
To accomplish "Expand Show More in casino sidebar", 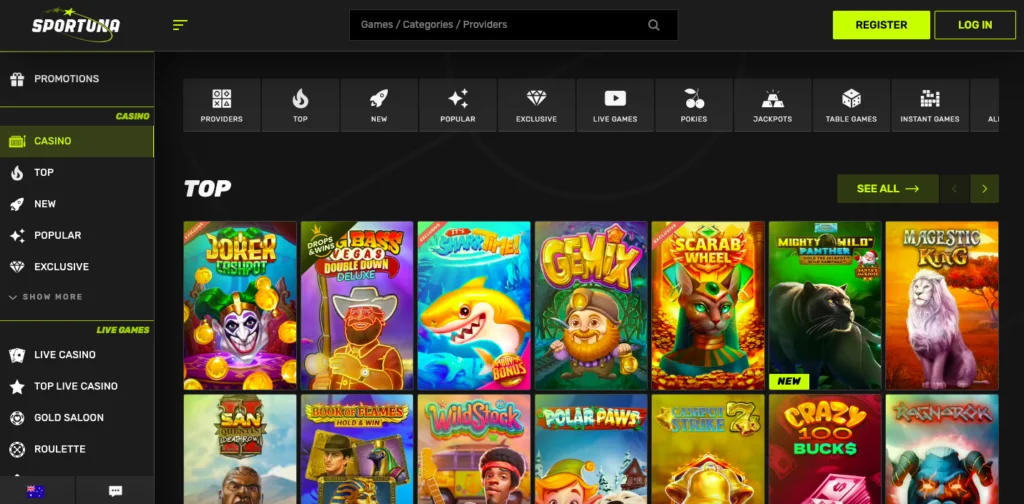I will tap(46, 296).
